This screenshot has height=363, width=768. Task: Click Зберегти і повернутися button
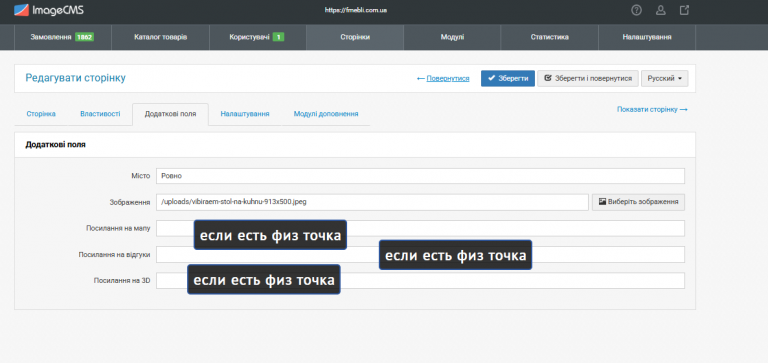[x=588, y=78]
